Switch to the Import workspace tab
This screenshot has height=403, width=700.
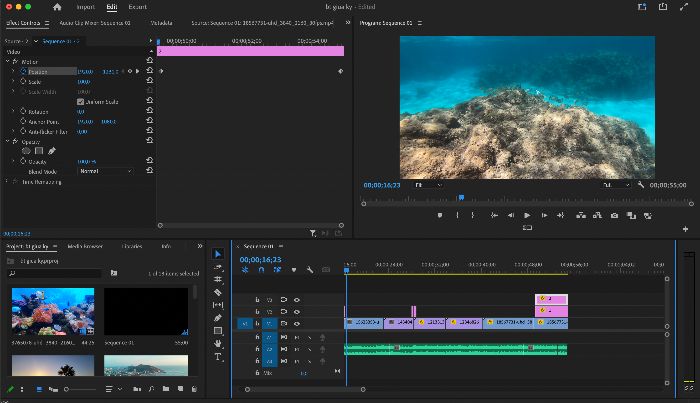point(85,7)
